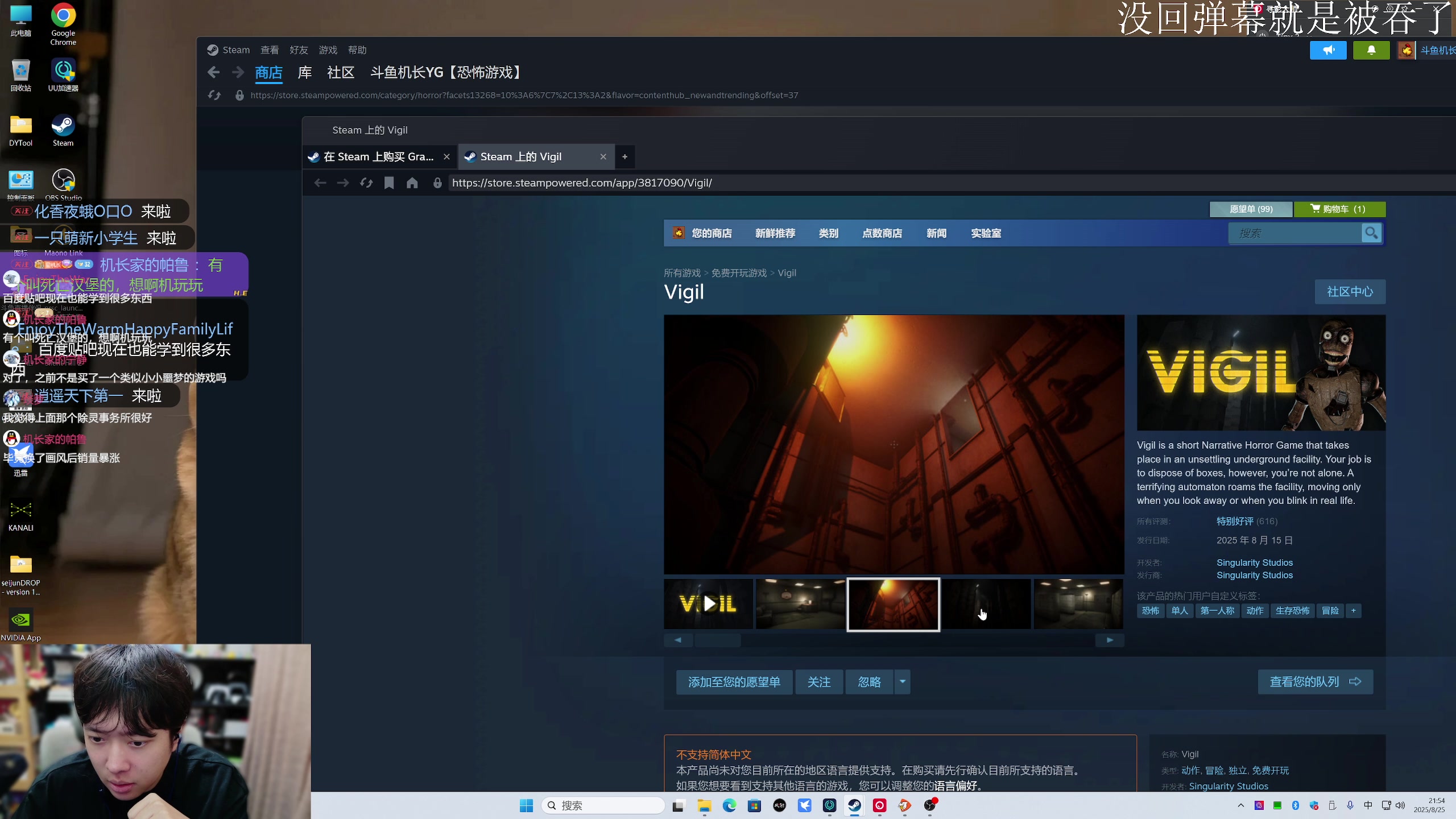Open Steam menu in menu bar
The image size is (1456, 819).
pyautogui.click(x=236, y=50)
